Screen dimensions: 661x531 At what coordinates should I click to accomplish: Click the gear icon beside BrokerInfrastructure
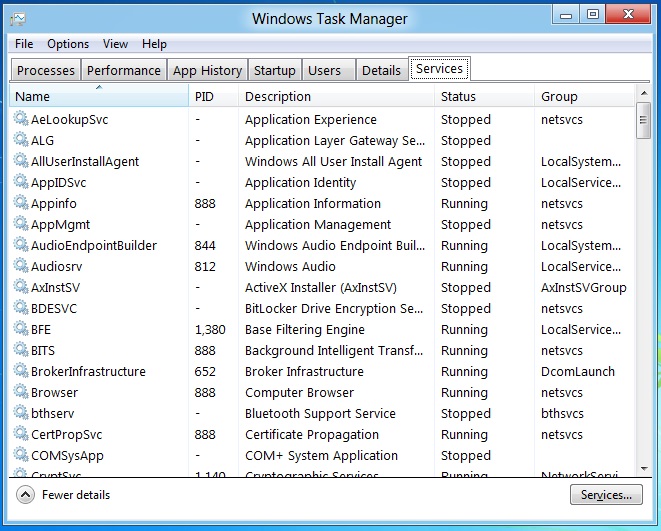pyautogui.click(x=21, y=370)
